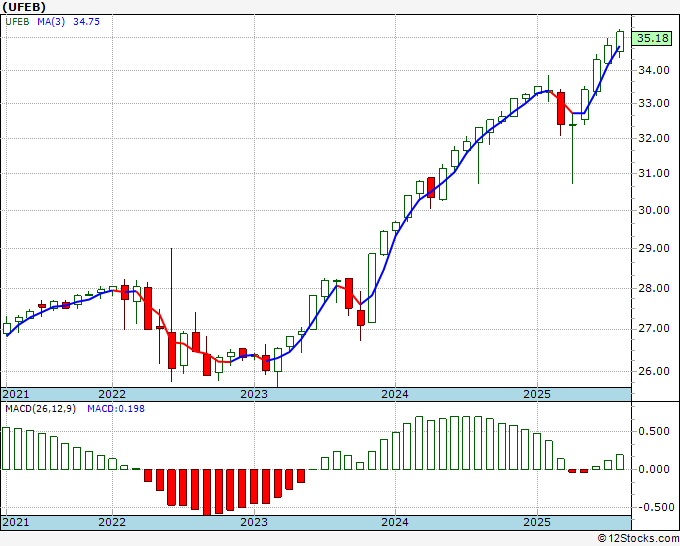Select the green UFEB legend label
The height and width of the screenshot is (546, 680).
point(17,22)
